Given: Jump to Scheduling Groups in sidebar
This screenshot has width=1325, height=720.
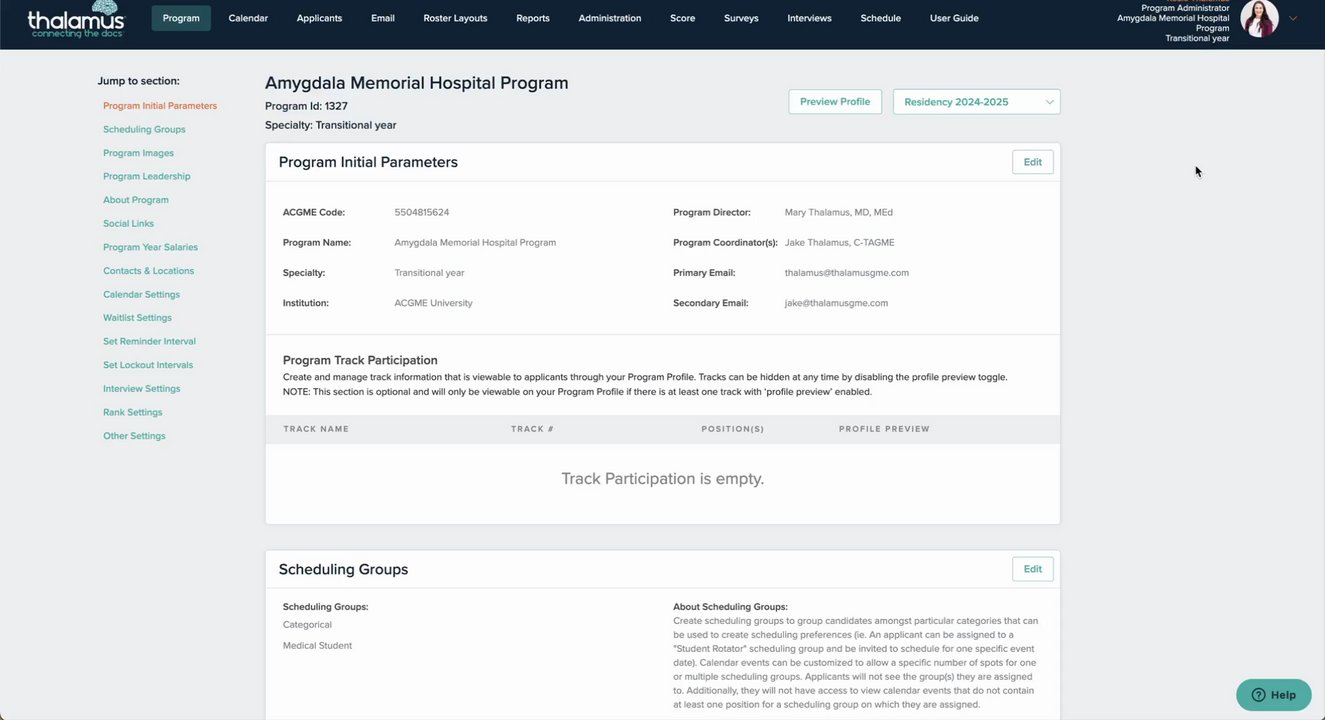Looking at the screenshot, I should coord(144,129).
